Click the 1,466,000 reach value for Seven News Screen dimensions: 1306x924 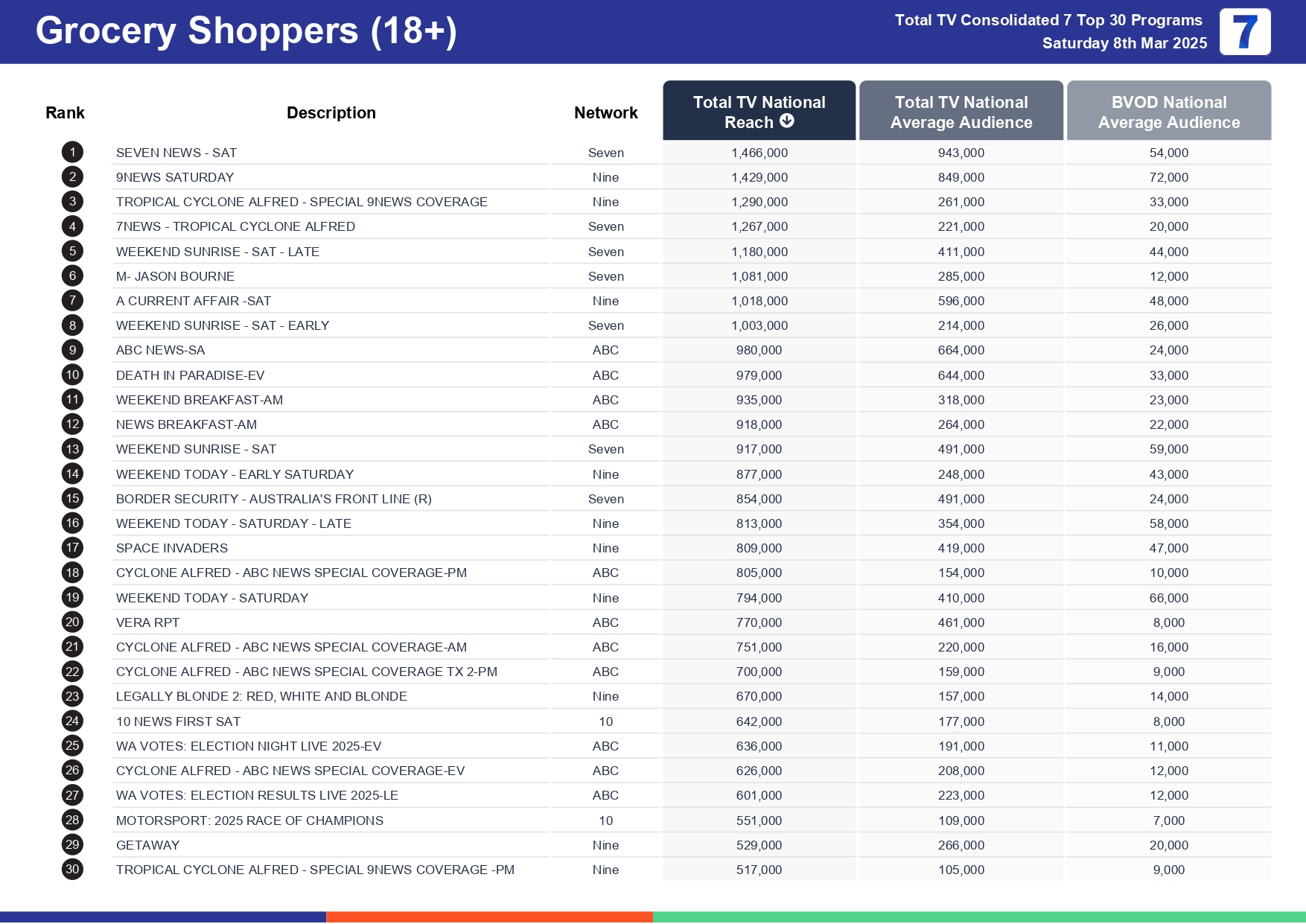[x=759, y=153]
